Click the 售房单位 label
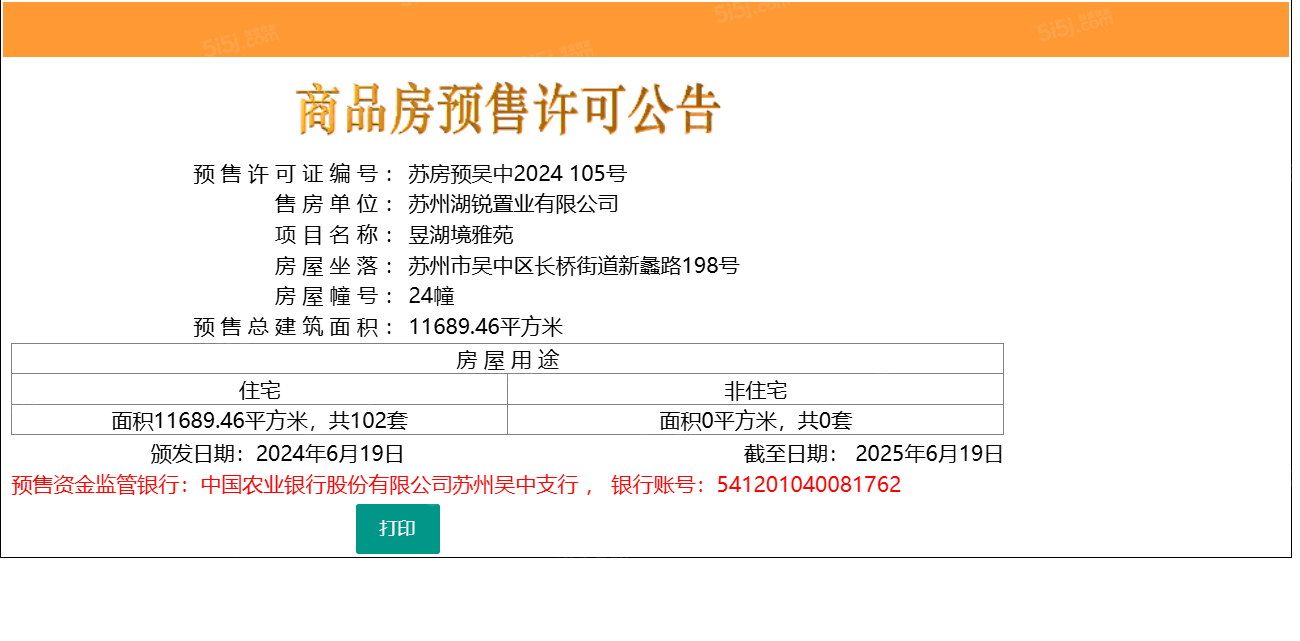The height and width of the screenshot is (641, 1300). [x=336, y=205]
